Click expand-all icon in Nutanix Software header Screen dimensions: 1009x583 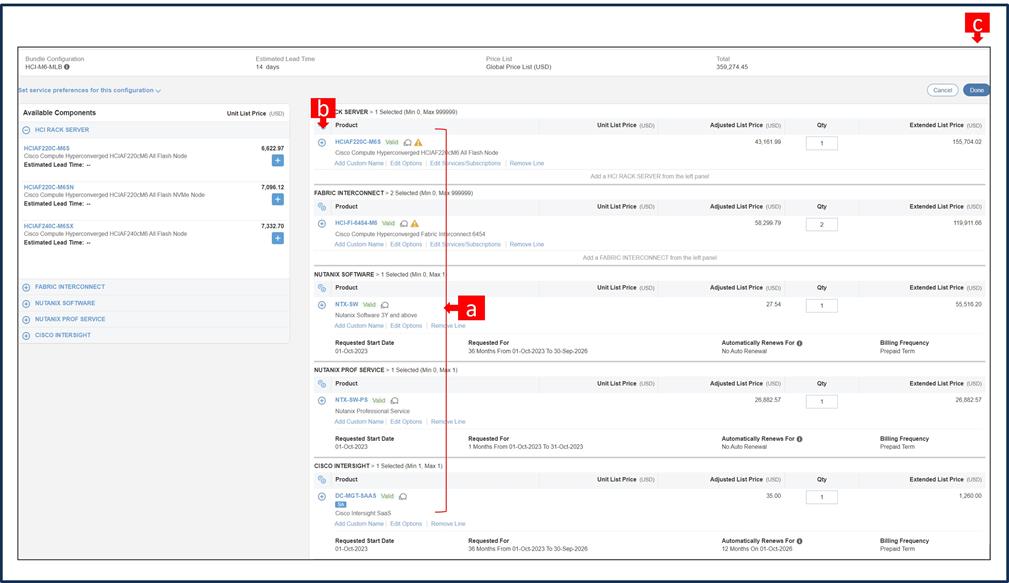(322, 288)
